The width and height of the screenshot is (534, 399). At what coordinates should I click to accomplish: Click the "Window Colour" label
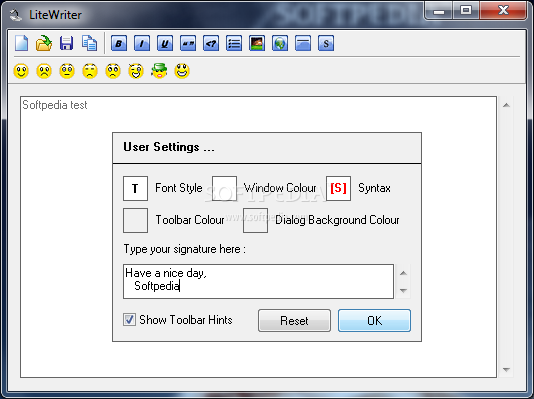pos(280,188)
